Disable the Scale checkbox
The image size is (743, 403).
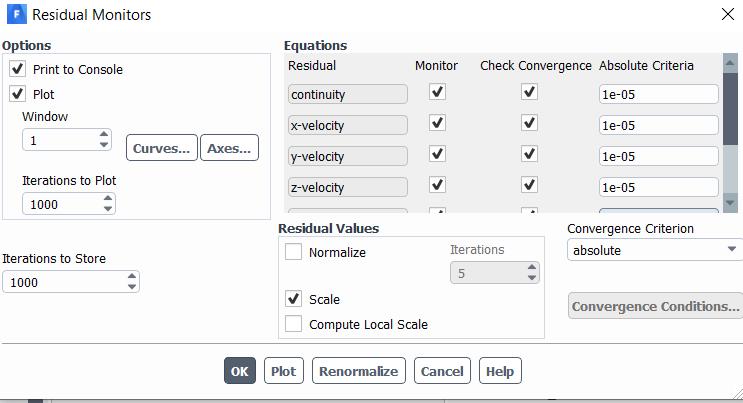tap(293, 299)
